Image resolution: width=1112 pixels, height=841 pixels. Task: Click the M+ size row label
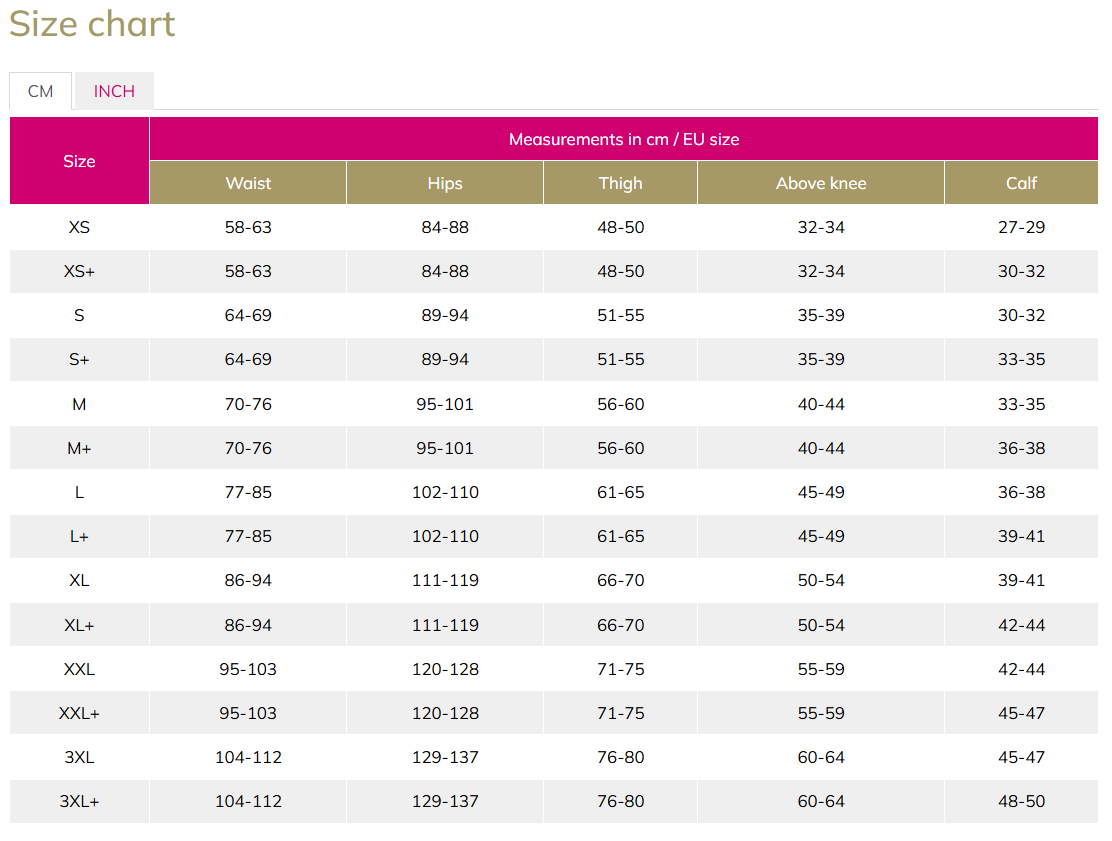pyautogui.click(x=79, y=448)
